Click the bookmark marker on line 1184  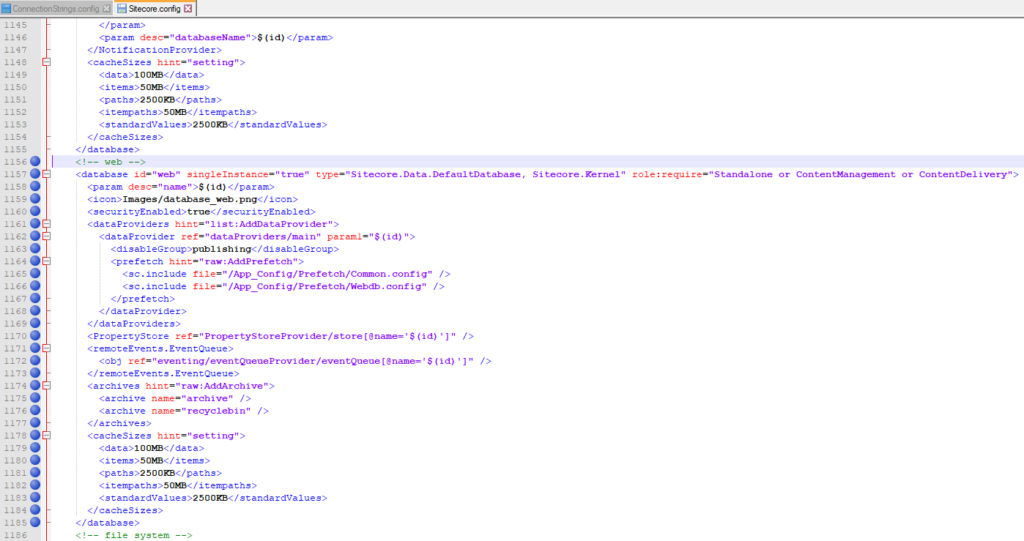coord(35,510)
